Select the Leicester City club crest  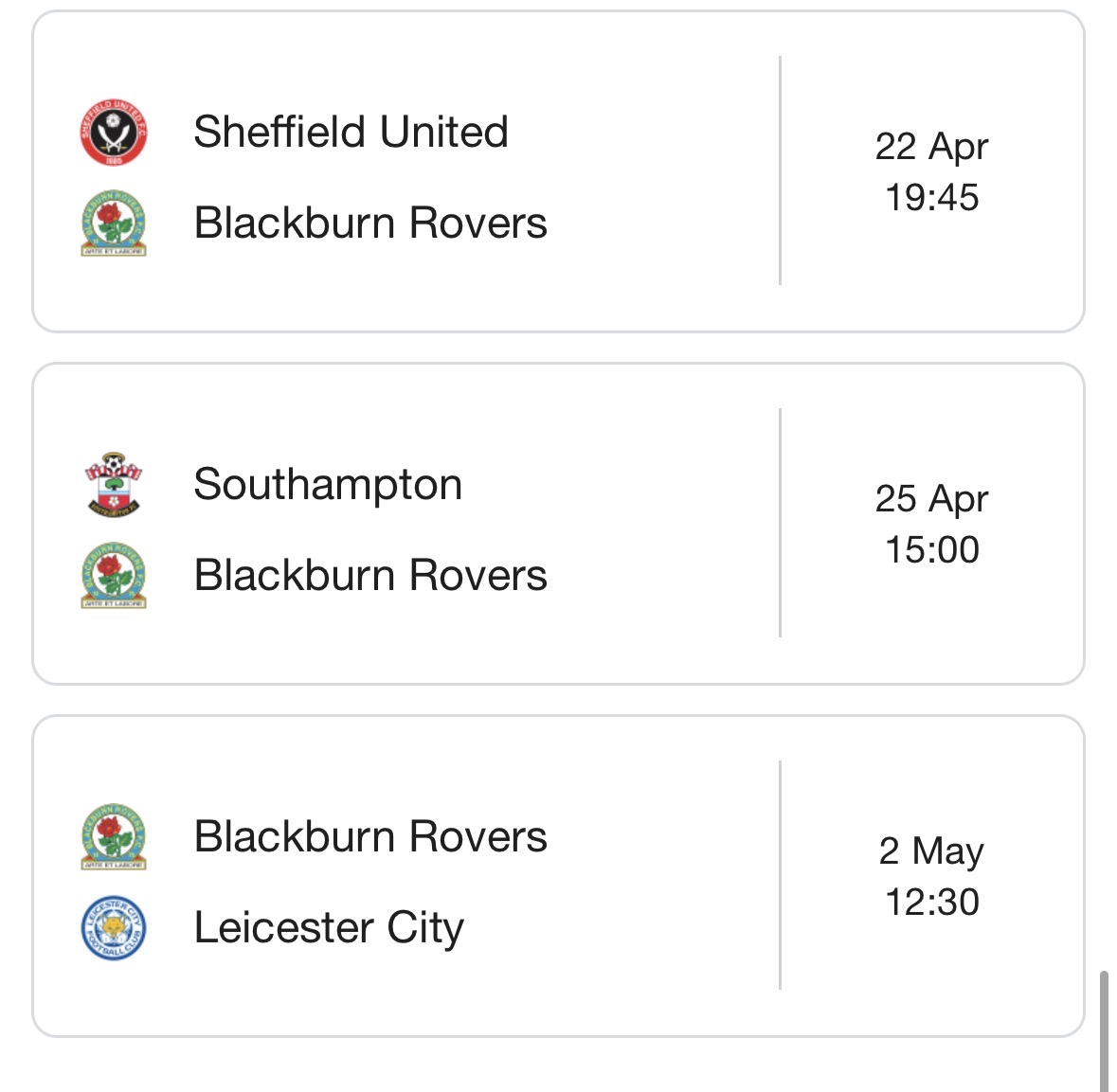[114, 928]
